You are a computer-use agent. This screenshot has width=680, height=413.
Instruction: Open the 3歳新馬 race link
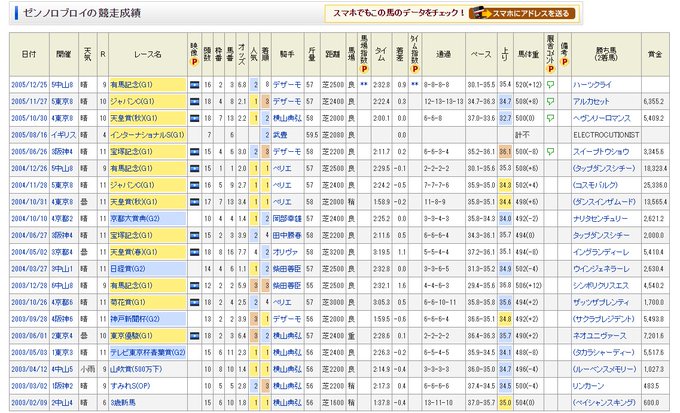point(123,403)
